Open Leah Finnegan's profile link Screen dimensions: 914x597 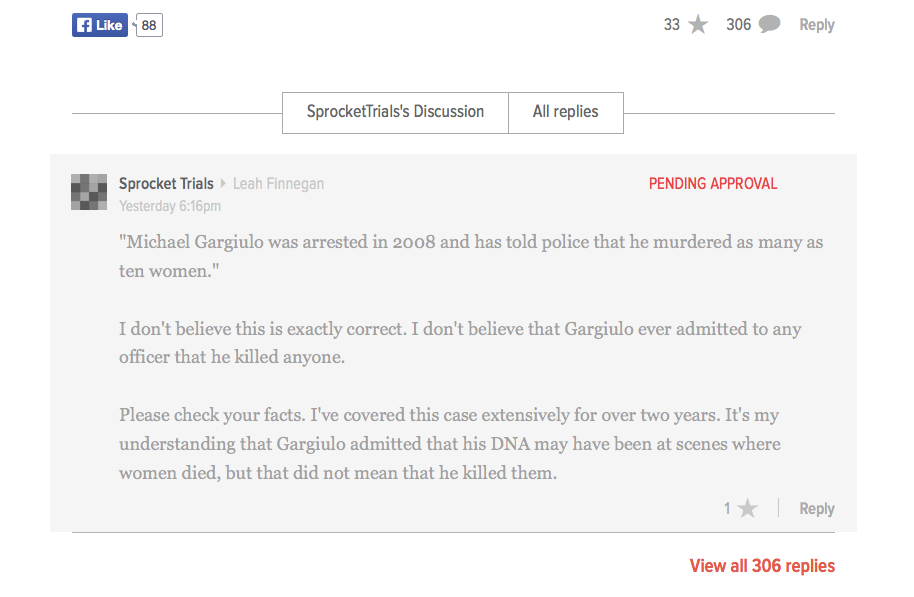[x=279, y=184]
